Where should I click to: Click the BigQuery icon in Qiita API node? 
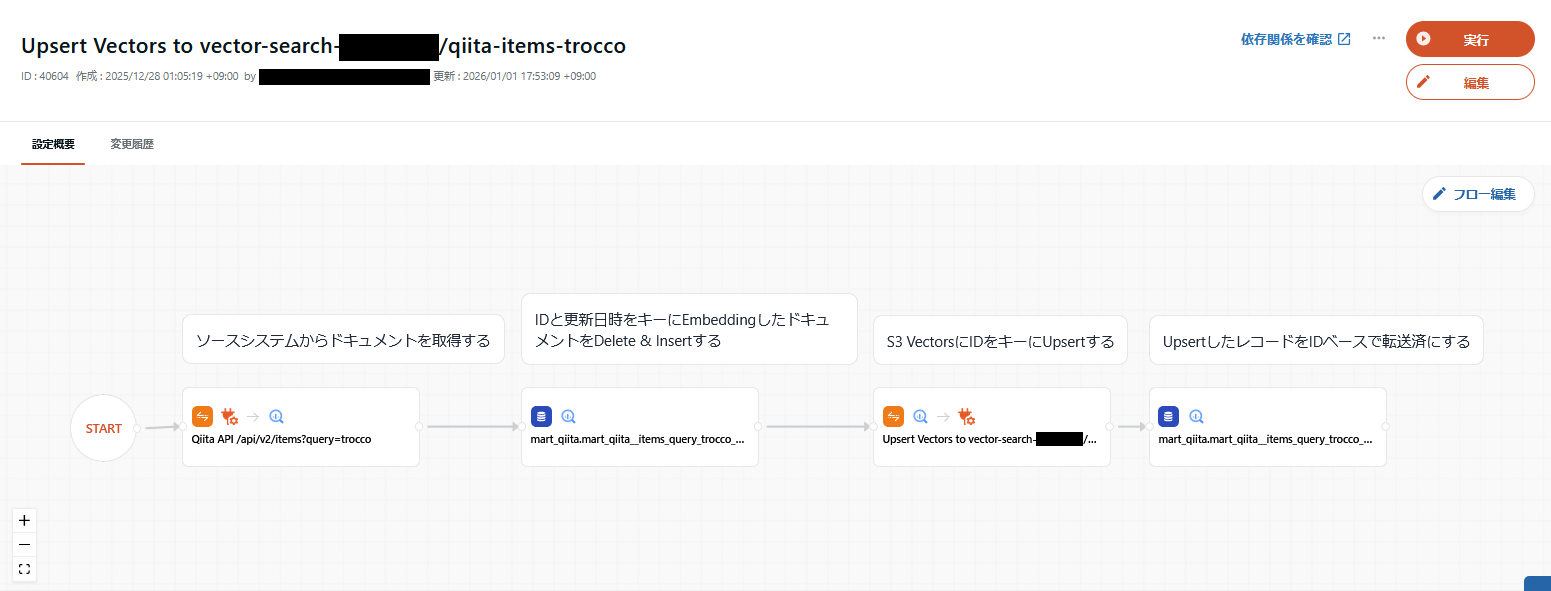pyautogui.click(x=277, y=417)
